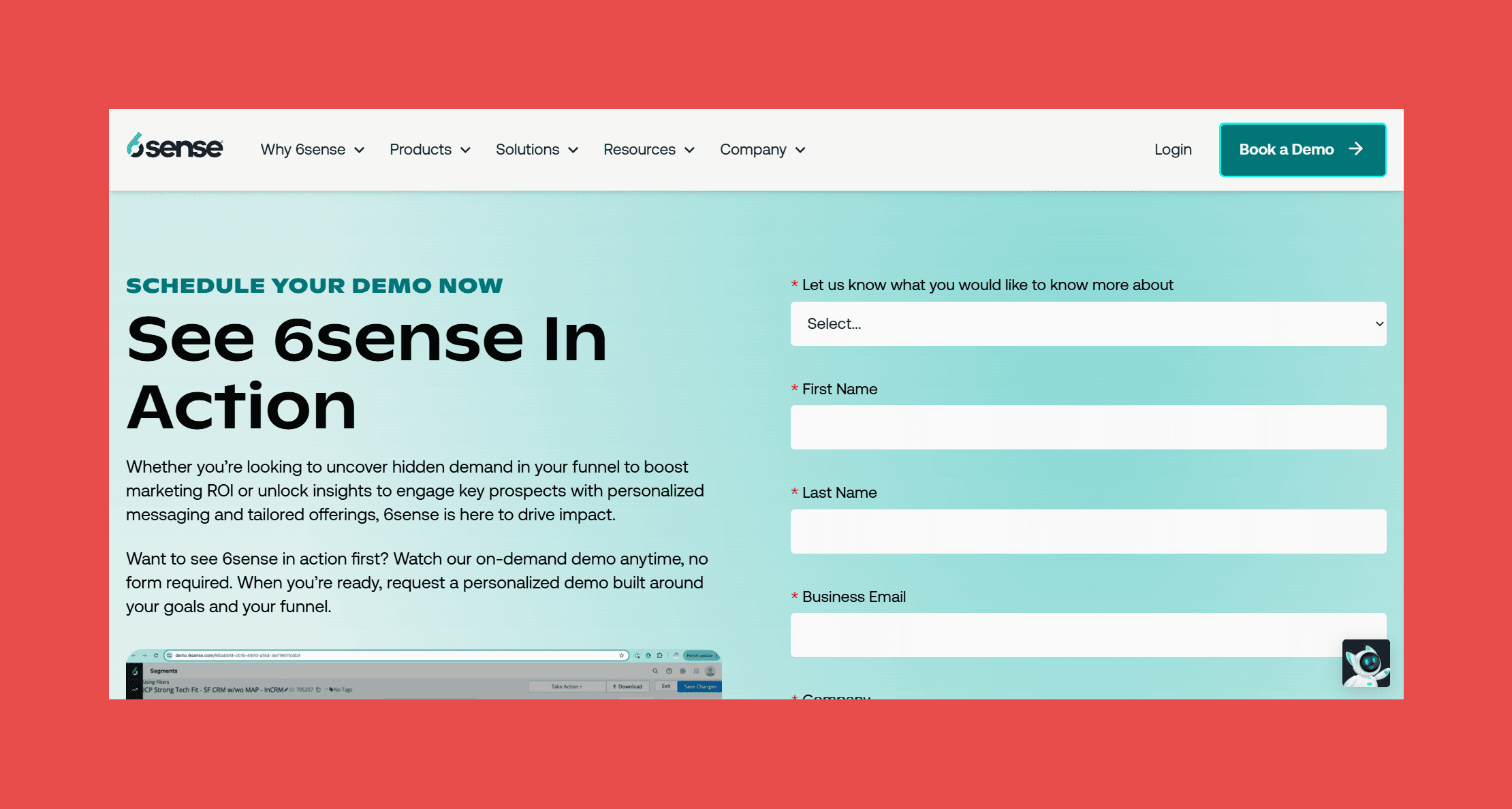Click the 'See 6sense In Action' headline
The height and width of the screenshot is (809, 1512).
[366, 372]
